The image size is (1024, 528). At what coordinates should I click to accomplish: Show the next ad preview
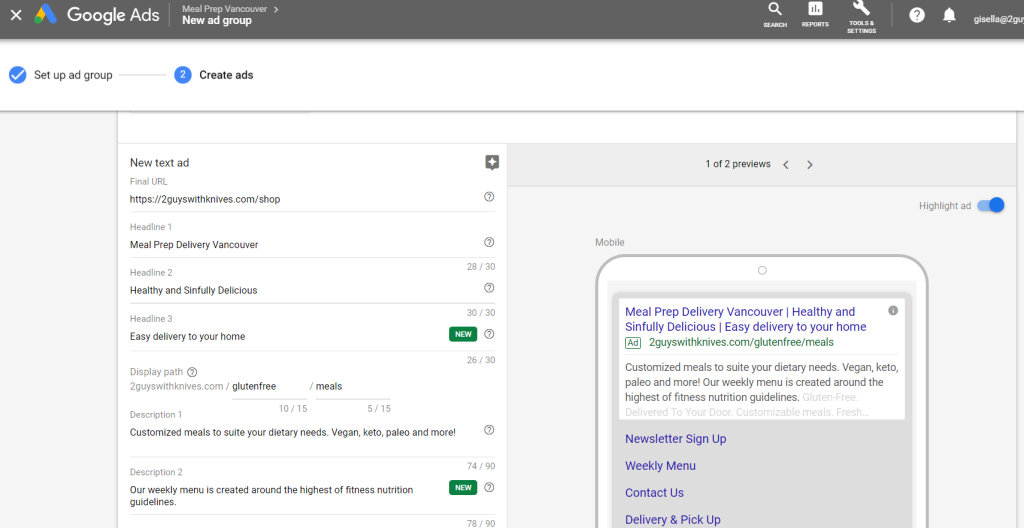(810, 165)
